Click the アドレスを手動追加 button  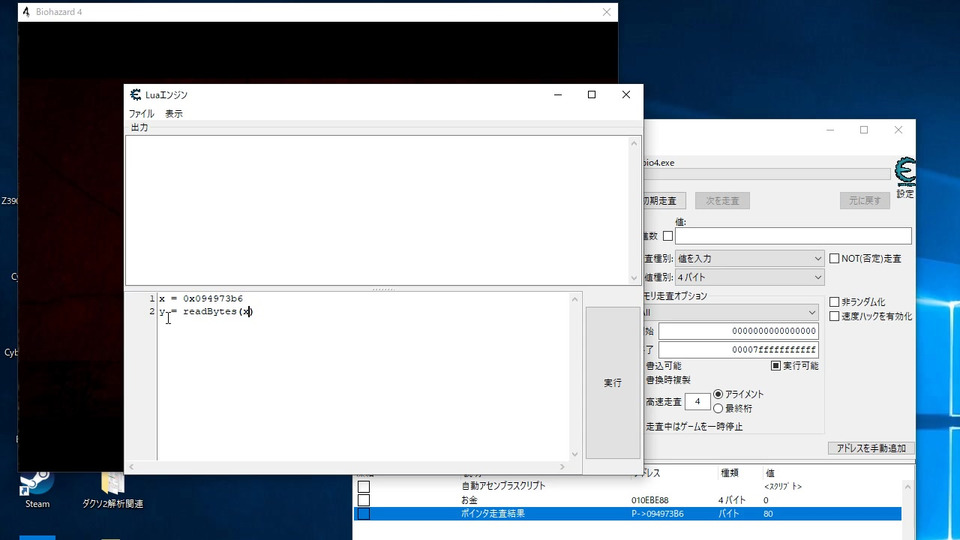coord(871,448)
